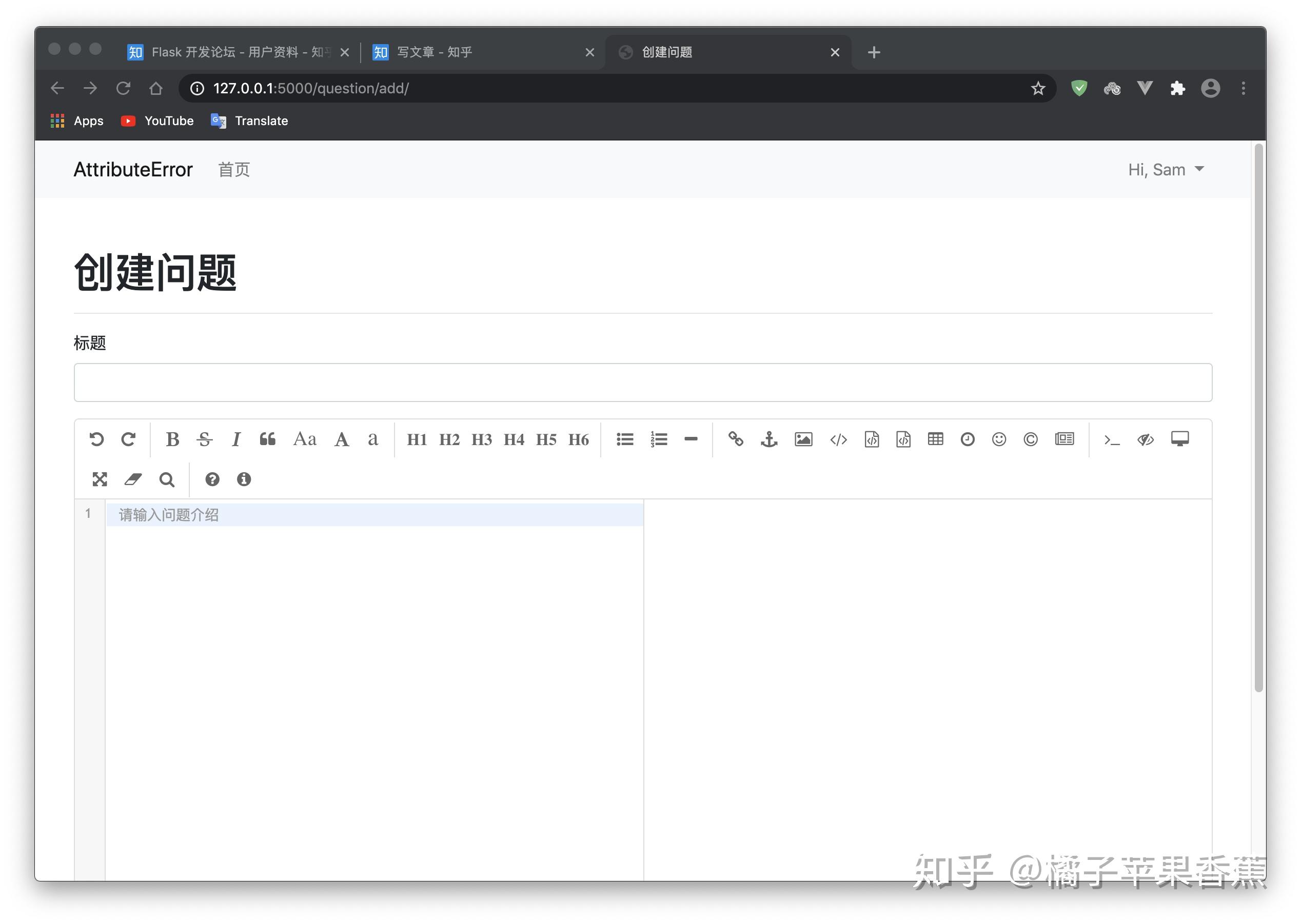
Task: Click the AttributeError brand link
Action: [x=133, y=170]
